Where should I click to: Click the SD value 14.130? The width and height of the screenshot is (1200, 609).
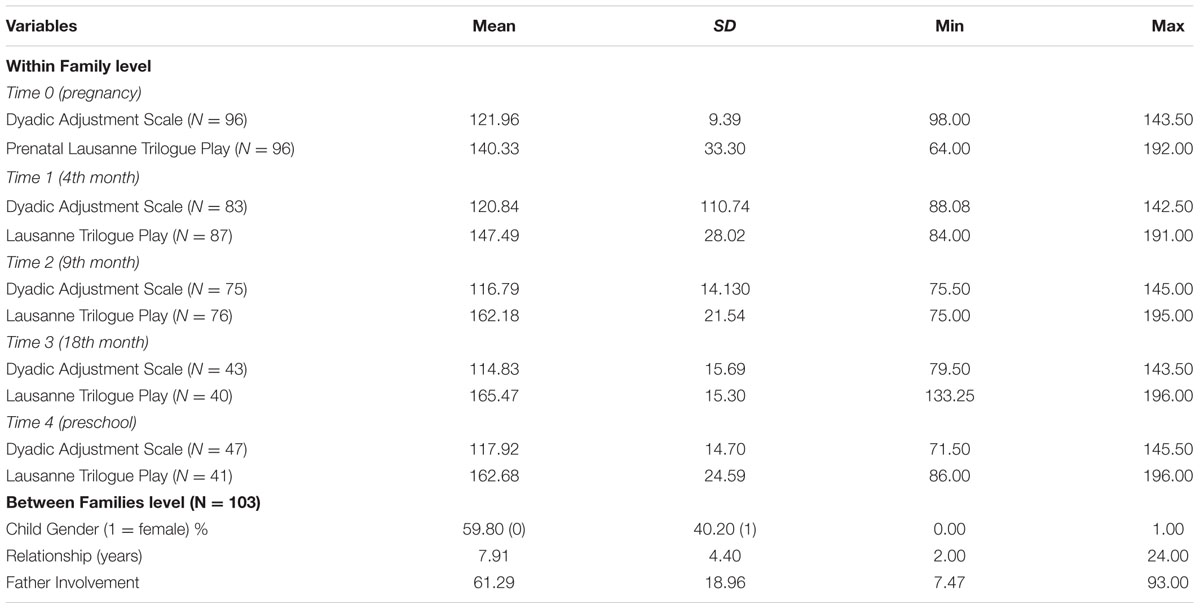click(x=724, y=290)
